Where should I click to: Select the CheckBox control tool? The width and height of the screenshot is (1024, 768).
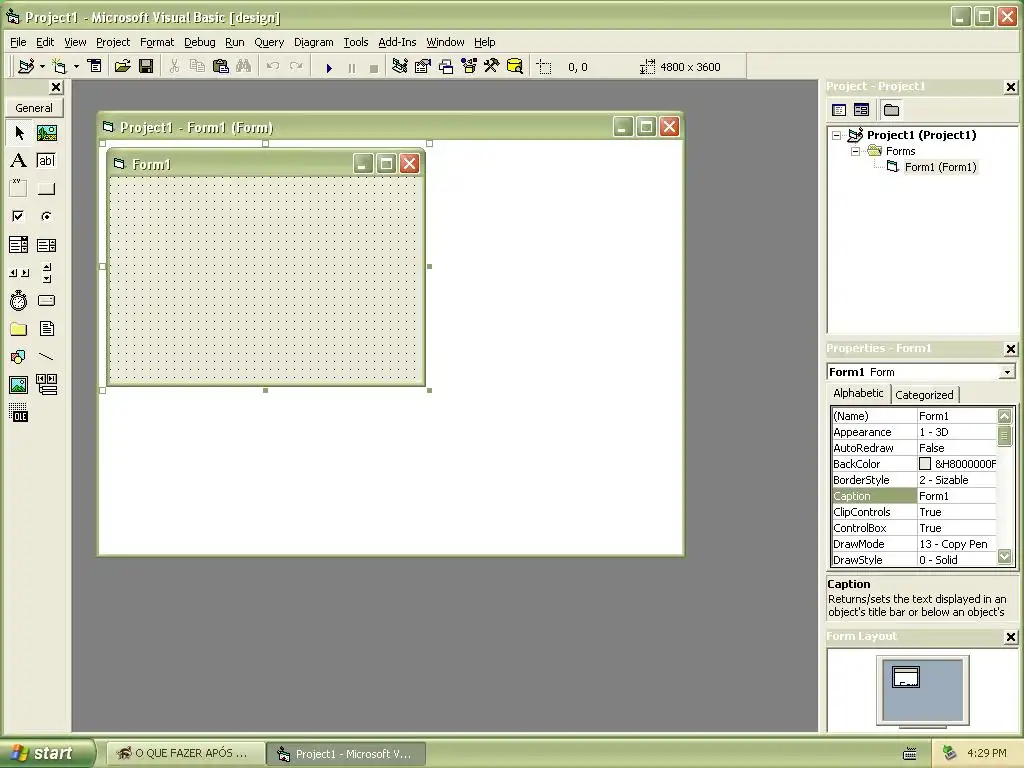(x=19, y=216)
